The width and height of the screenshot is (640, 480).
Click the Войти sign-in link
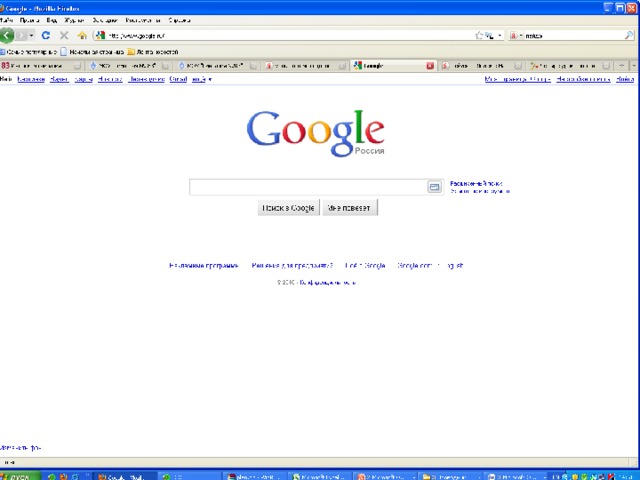pos(625,79)
